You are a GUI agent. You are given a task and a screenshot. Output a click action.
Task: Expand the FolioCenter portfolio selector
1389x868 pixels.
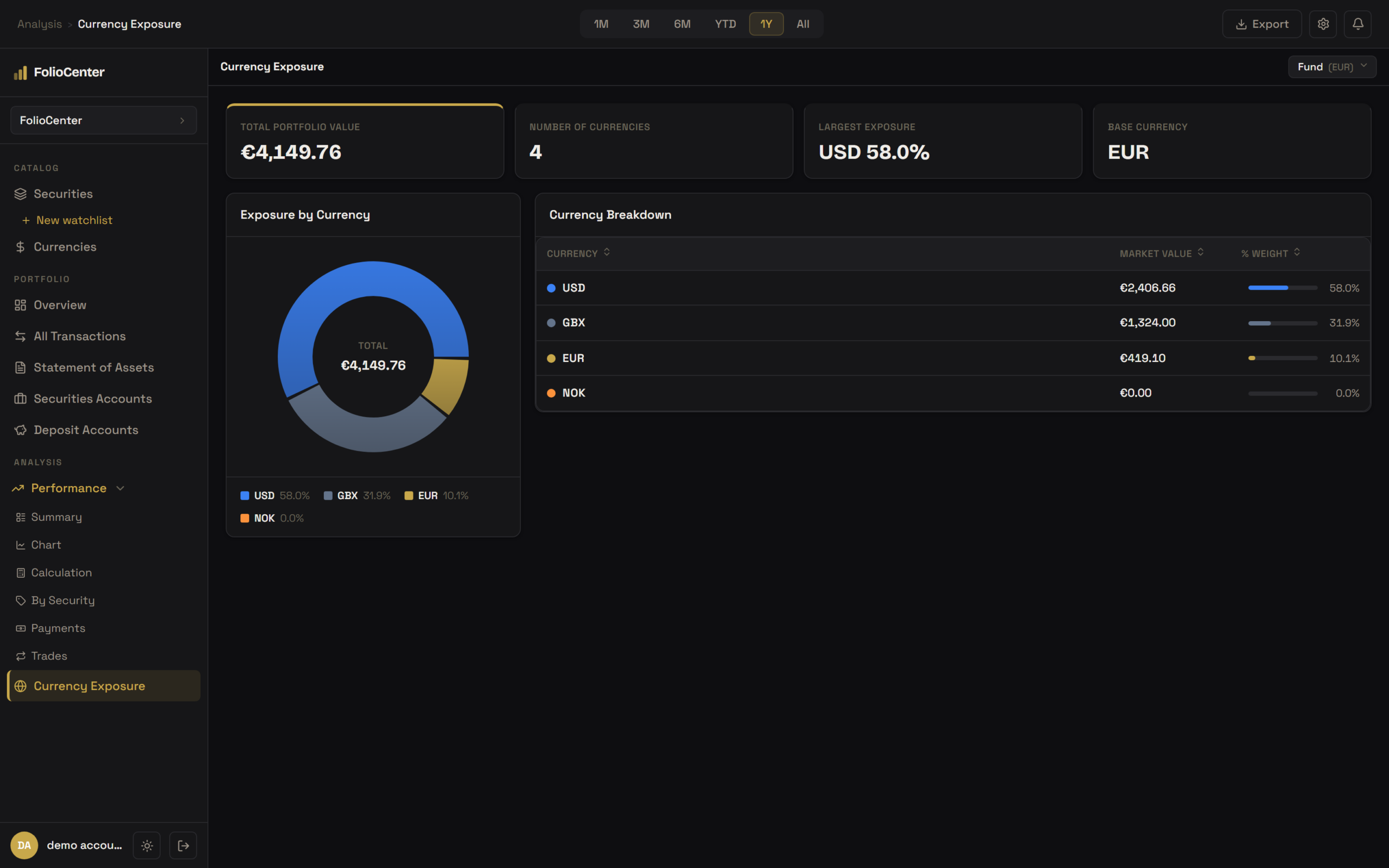tap(103, 120)
